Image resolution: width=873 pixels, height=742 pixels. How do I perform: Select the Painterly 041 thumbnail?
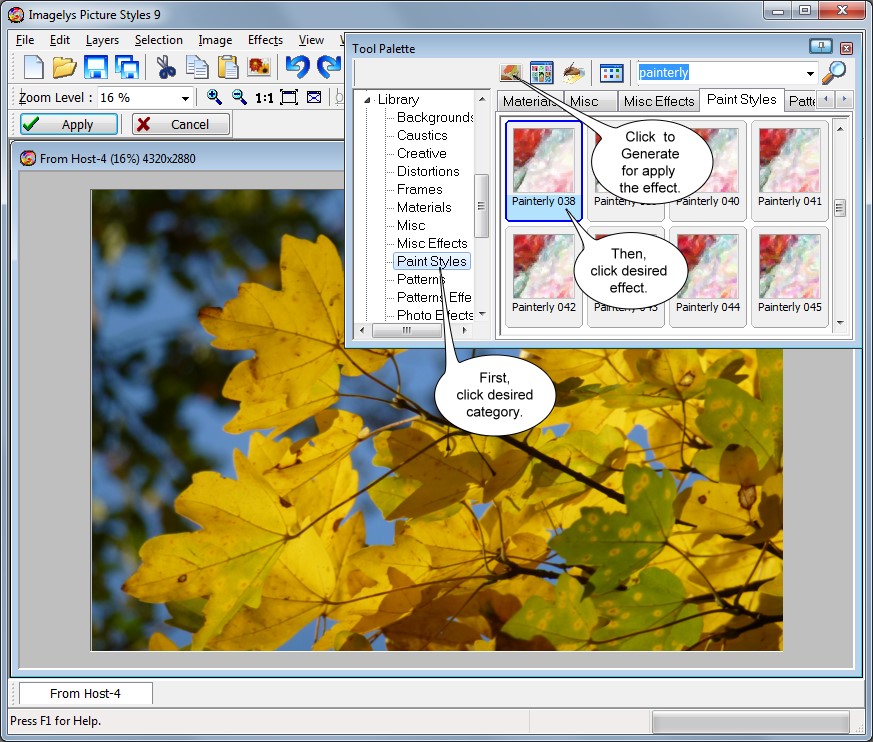coord(789,166)
